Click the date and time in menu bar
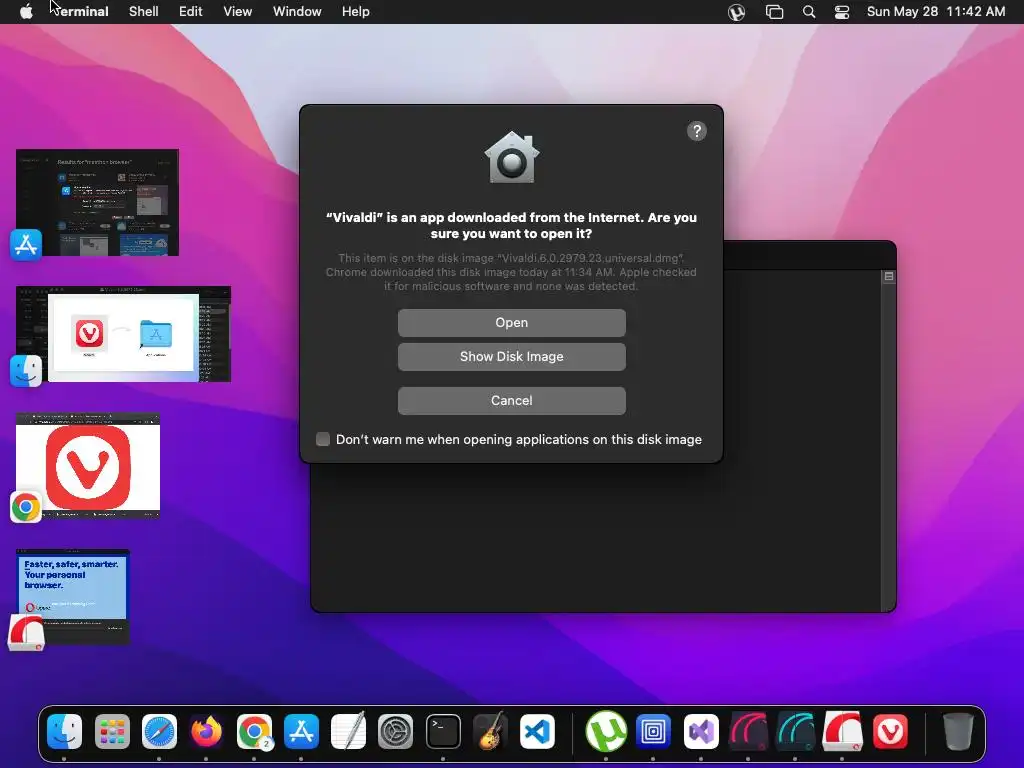 pyautogui.click(x=936, y=12)
